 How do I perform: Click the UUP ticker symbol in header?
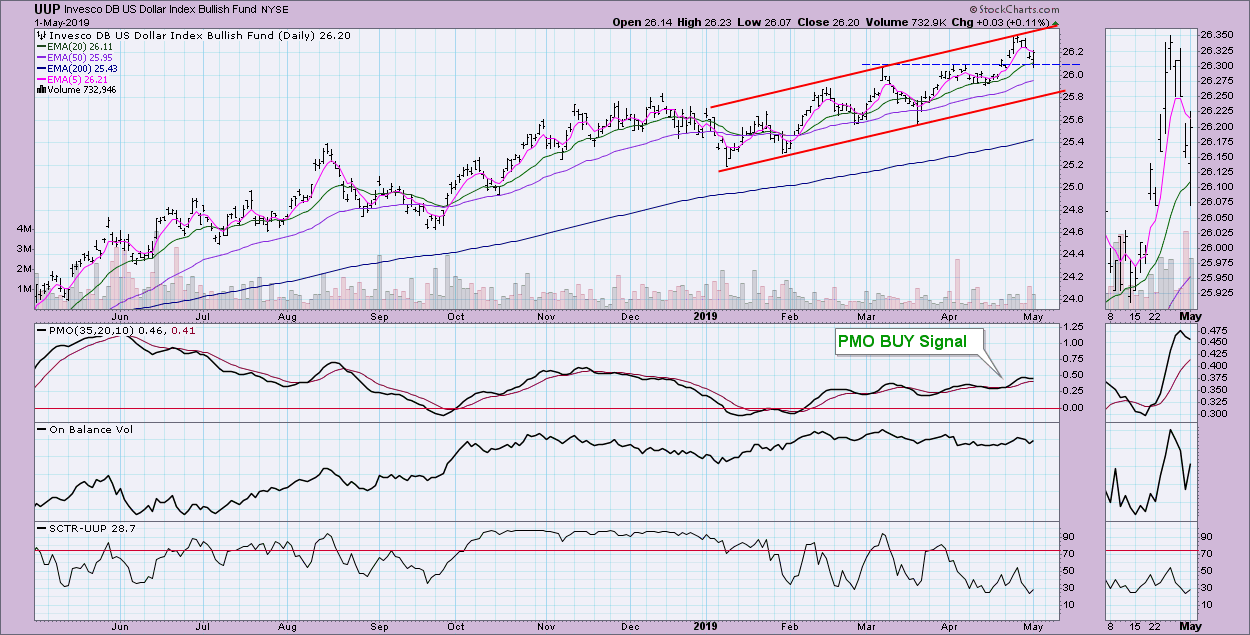pyautogui.click(x=46, y=8)
